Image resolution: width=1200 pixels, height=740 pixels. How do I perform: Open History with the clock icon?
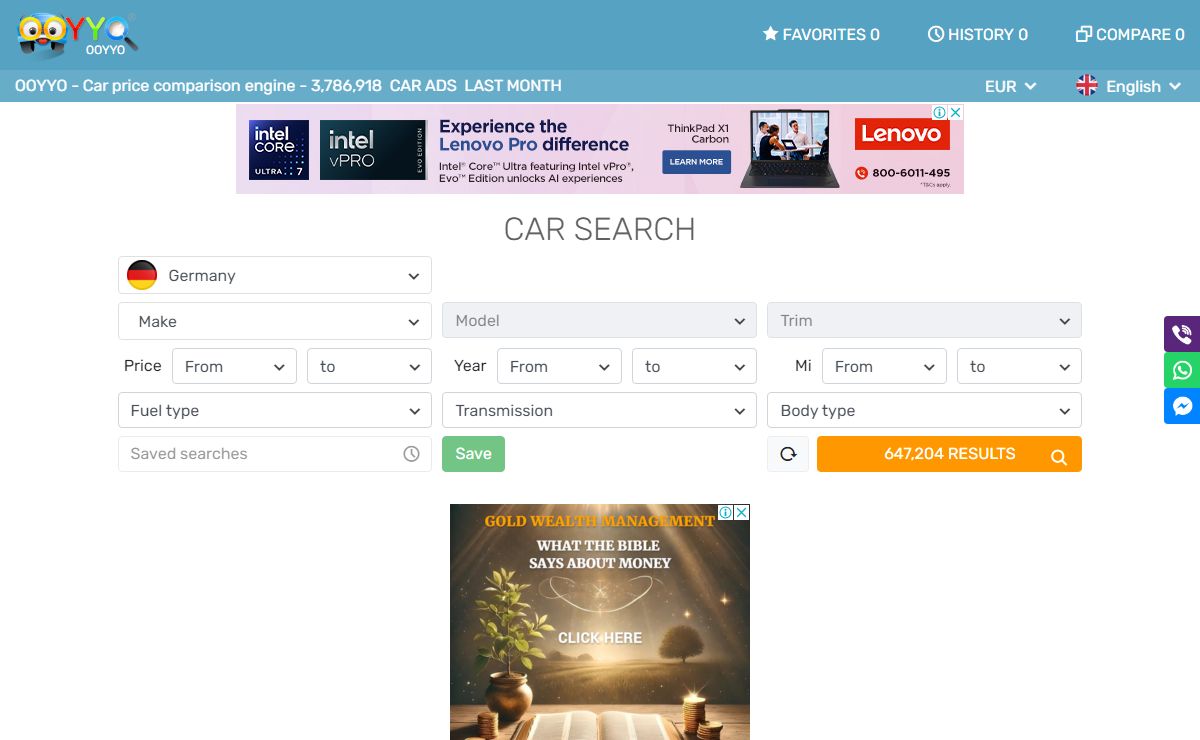click(x=977, y=35)
